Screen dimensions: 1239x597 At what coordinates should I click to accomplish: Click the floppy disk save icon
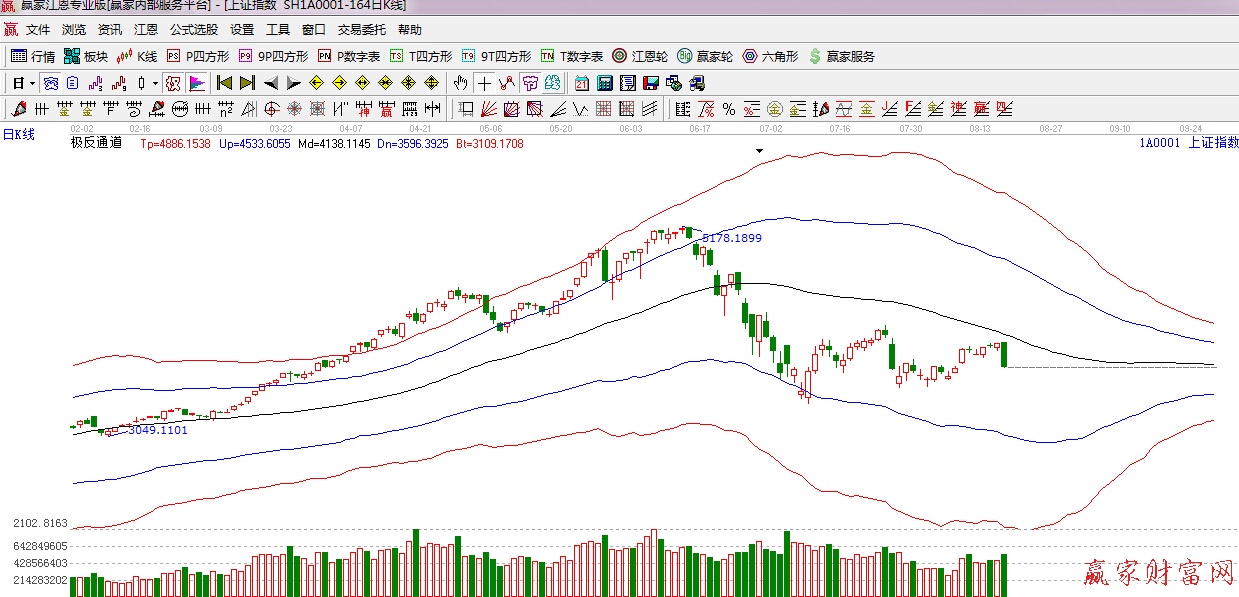[x=651, y=83]
